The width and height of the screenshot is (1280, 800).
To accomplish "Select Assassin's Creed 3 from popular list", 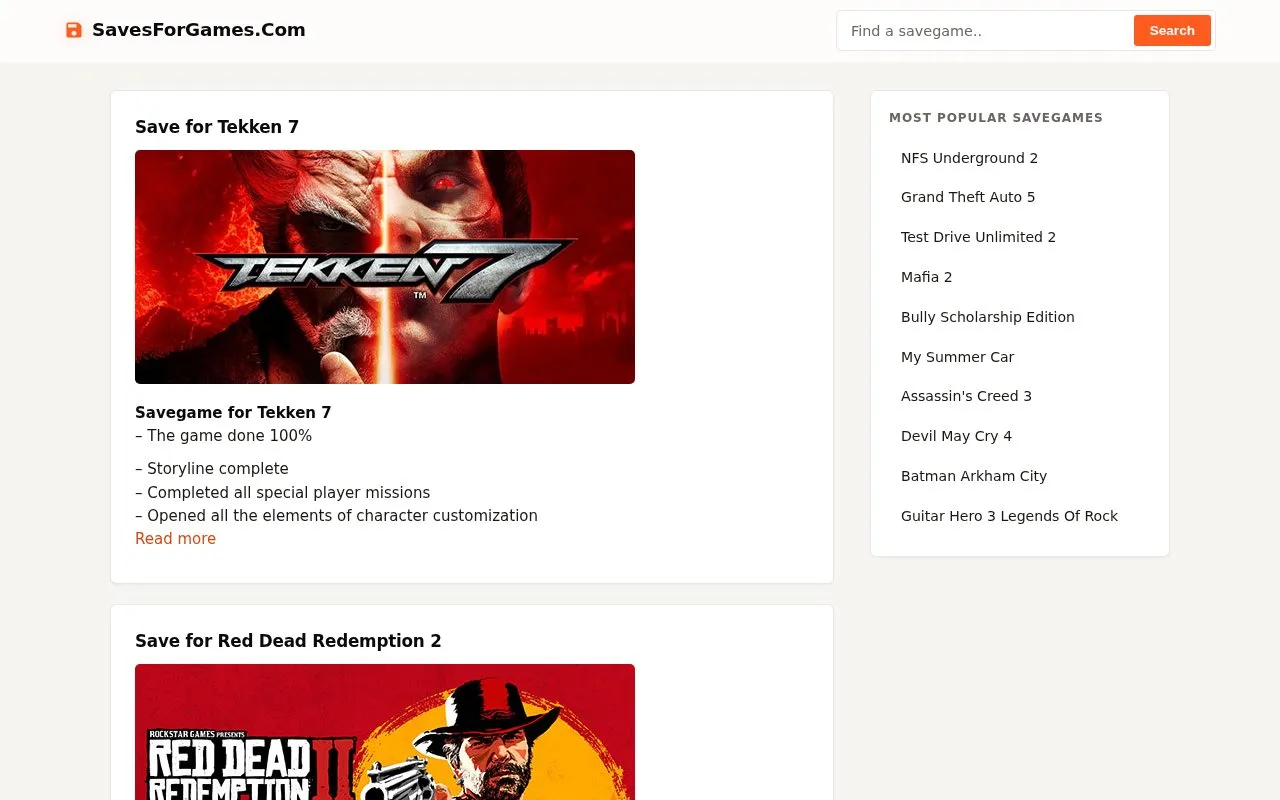I will [x=966, y=396].
